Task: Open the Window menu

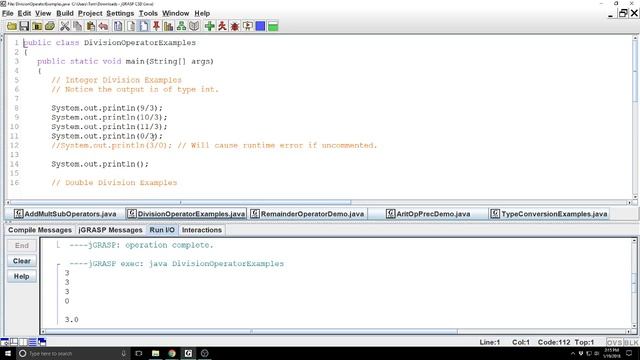Action: tap(176, 13)
